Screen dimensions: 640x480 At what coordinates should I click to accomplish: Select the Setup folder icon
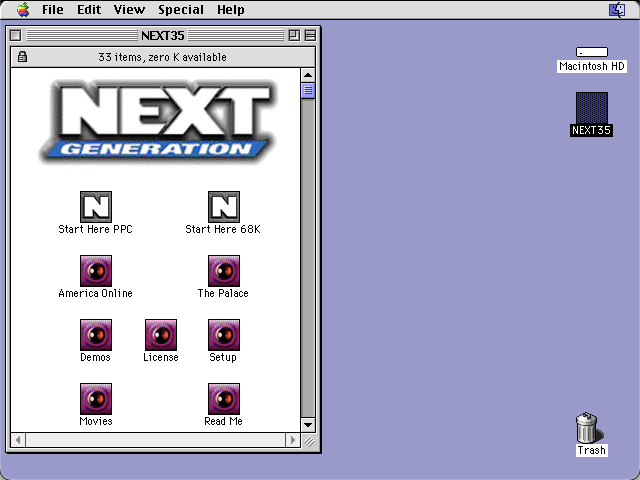coord(224,335)
